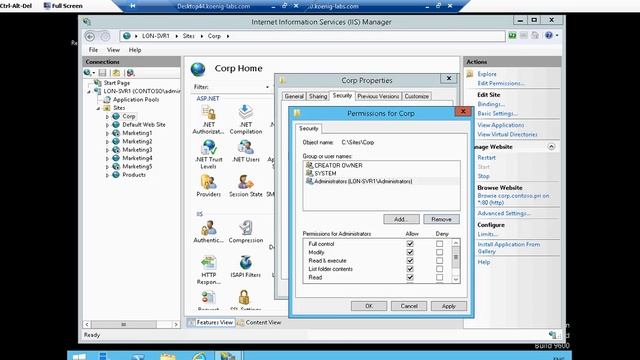Collapse the Sites tree node
This screenshot has height=360, width=640.
(x=98, y=108)
